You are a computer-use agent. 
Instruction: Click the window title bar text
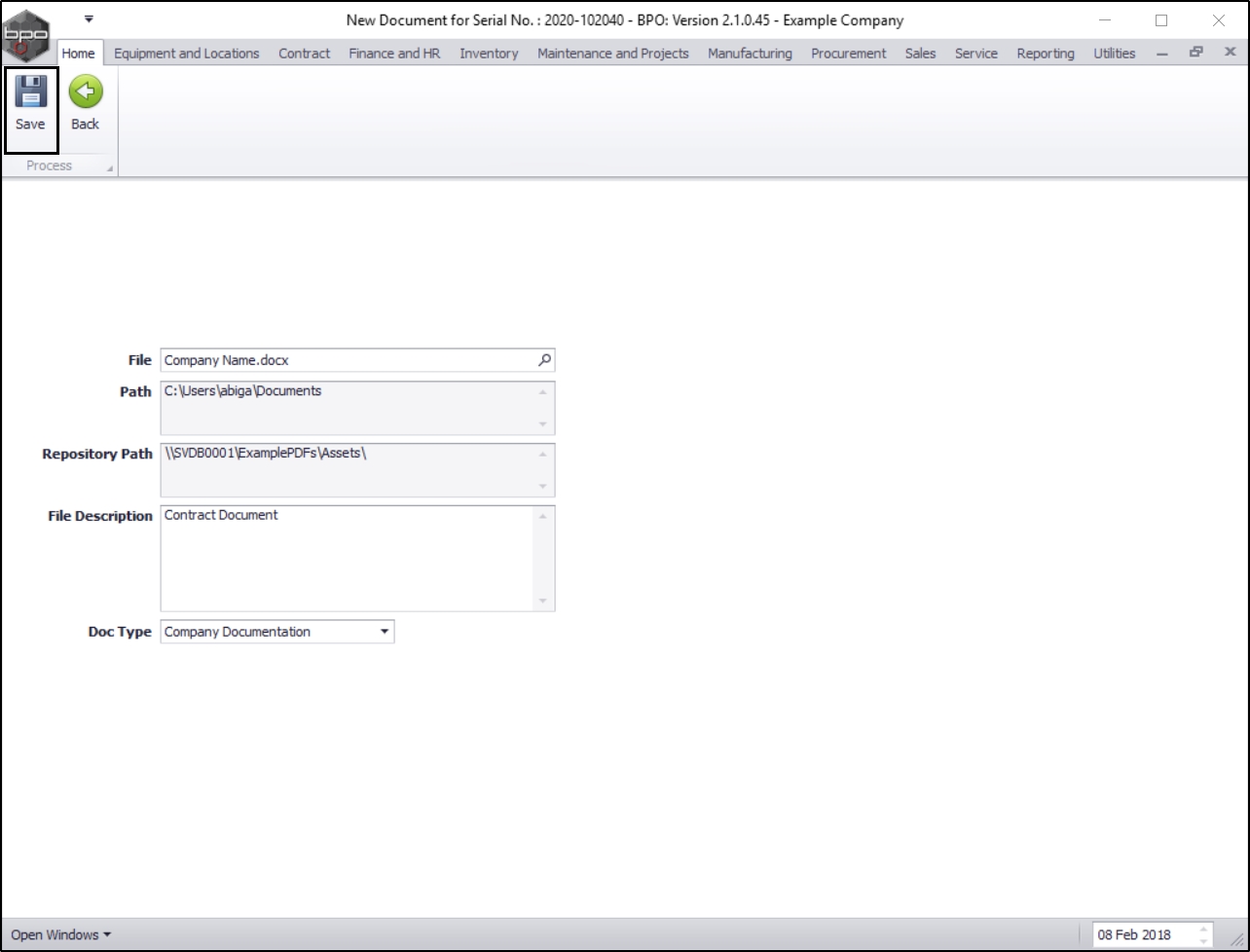625,19
